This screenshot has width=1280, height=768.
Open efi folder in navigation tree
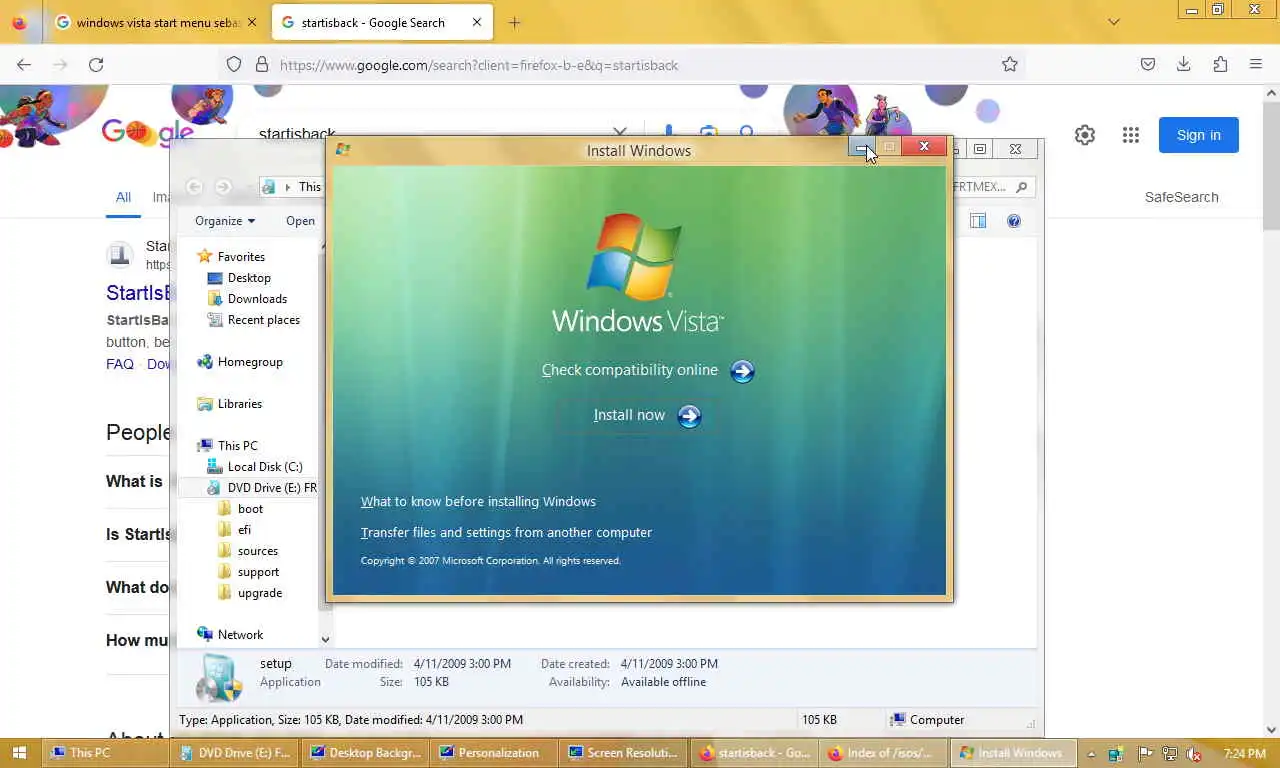244,530
